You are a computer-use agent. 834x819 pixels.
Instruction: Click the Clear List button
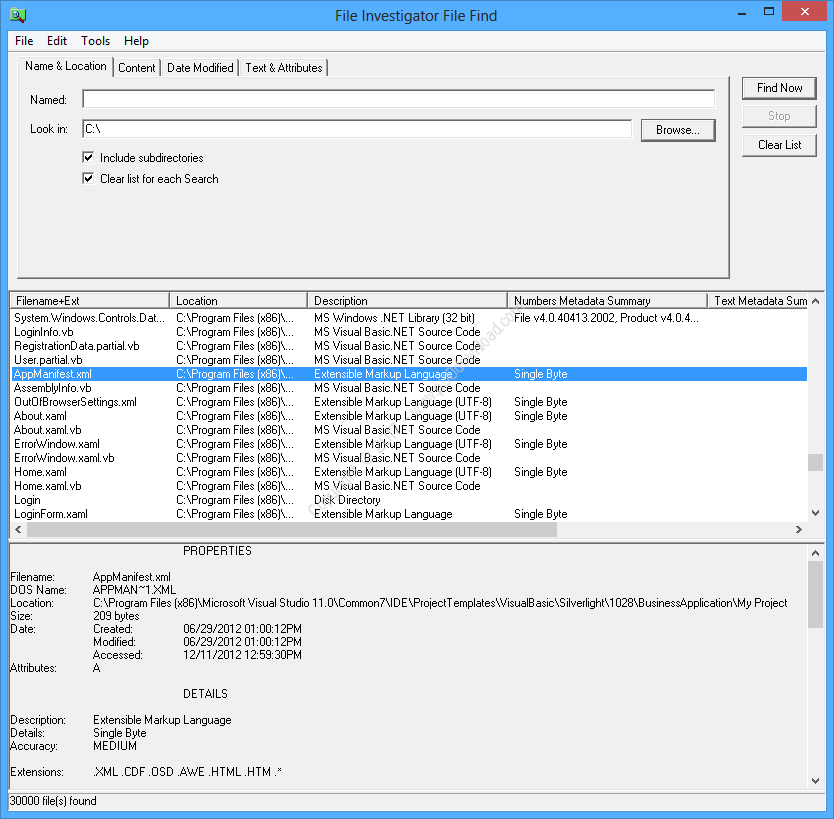779,145
